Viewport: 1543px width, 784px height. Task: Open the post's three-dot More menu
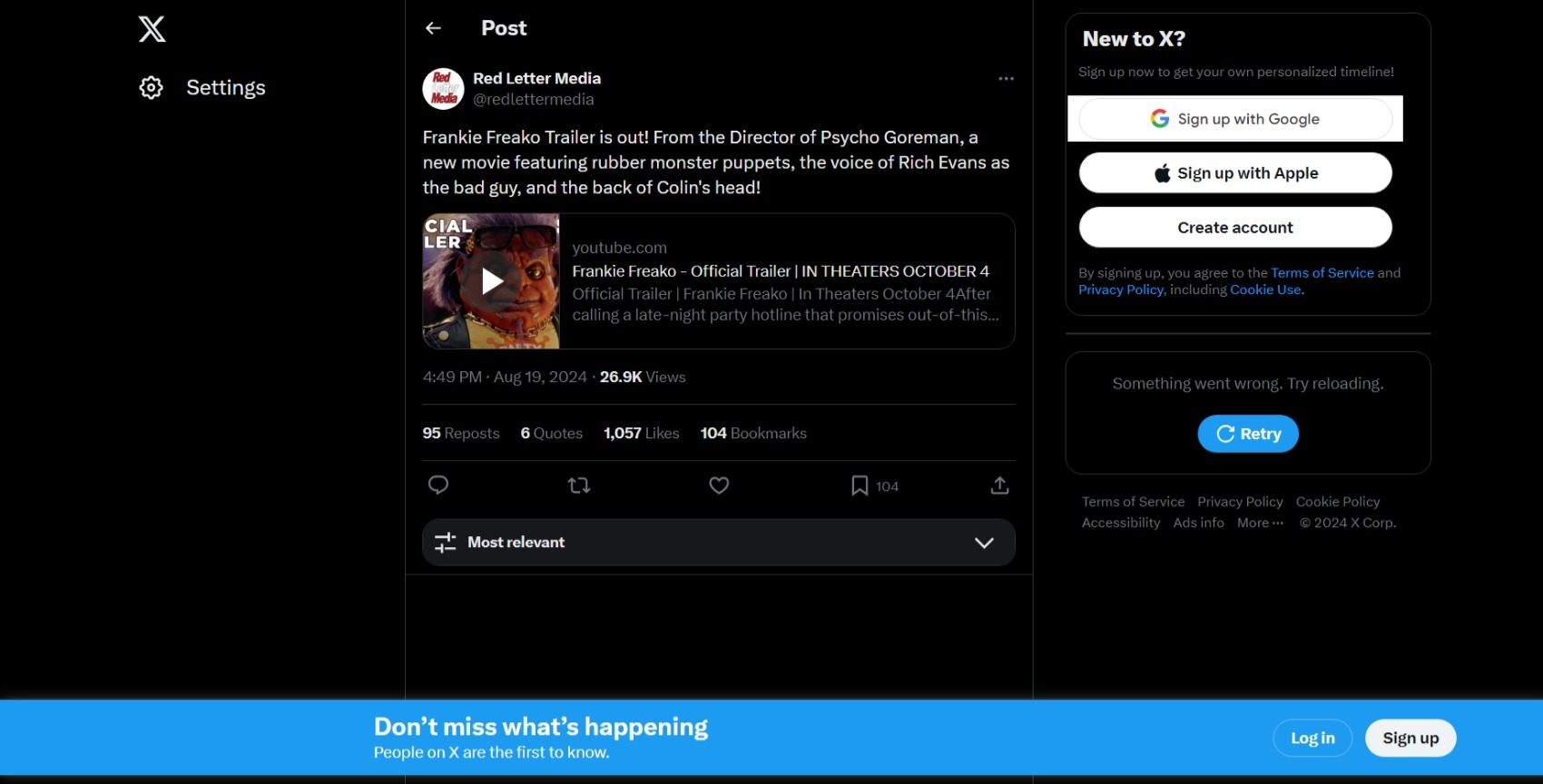[1006, 79]
